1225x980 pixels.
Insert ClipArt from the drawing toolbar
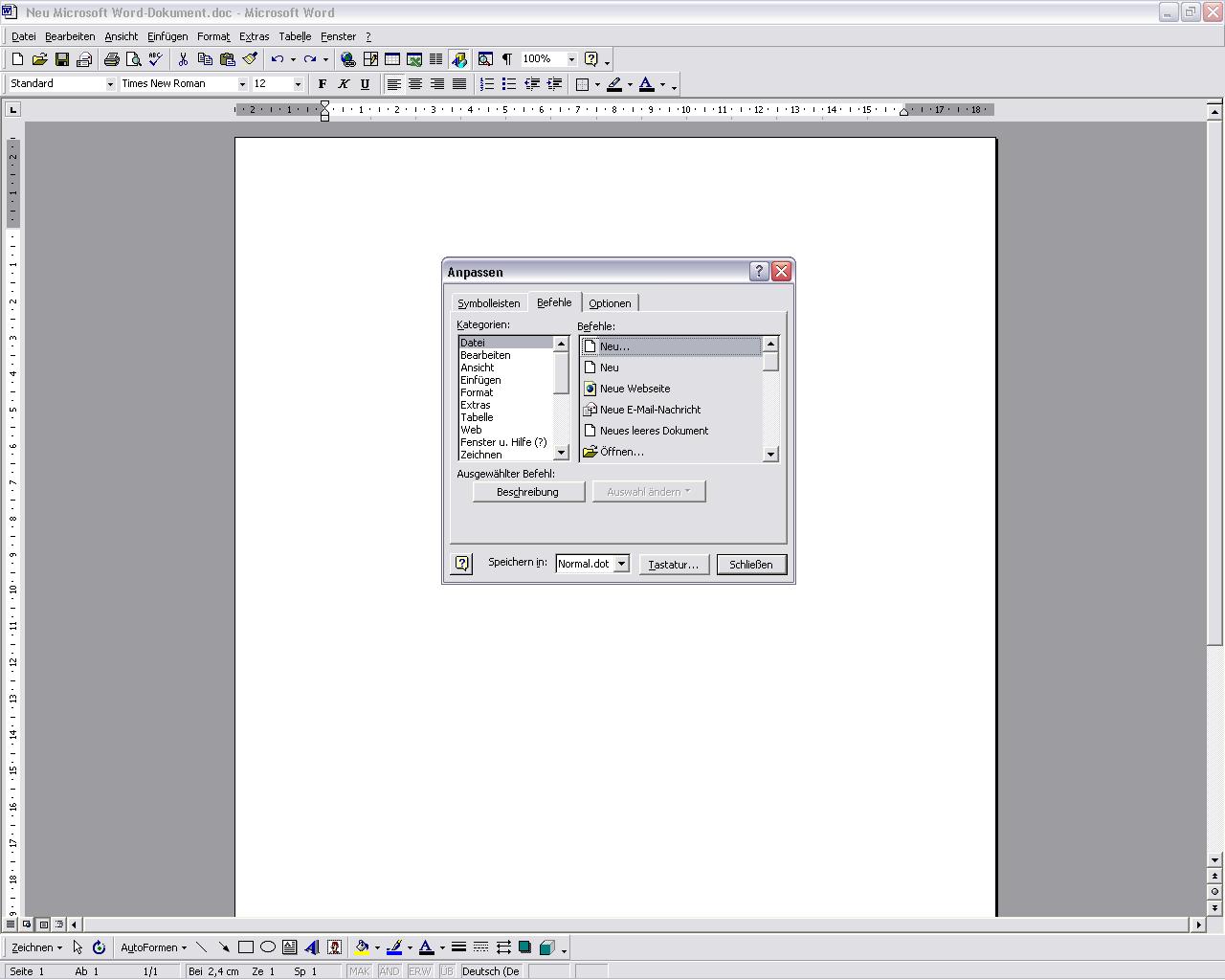(x=334, y=947)
